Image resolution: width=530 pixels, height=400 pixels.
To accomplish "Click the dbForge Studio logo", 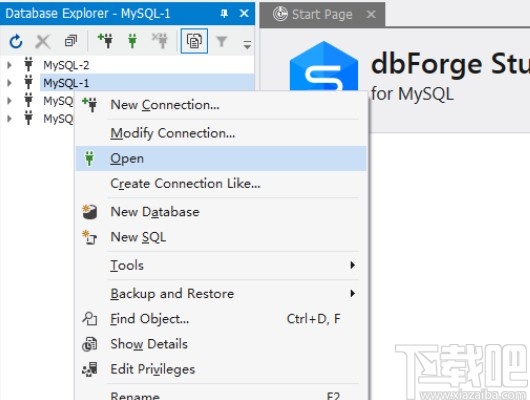I will [x=324, y=66].
